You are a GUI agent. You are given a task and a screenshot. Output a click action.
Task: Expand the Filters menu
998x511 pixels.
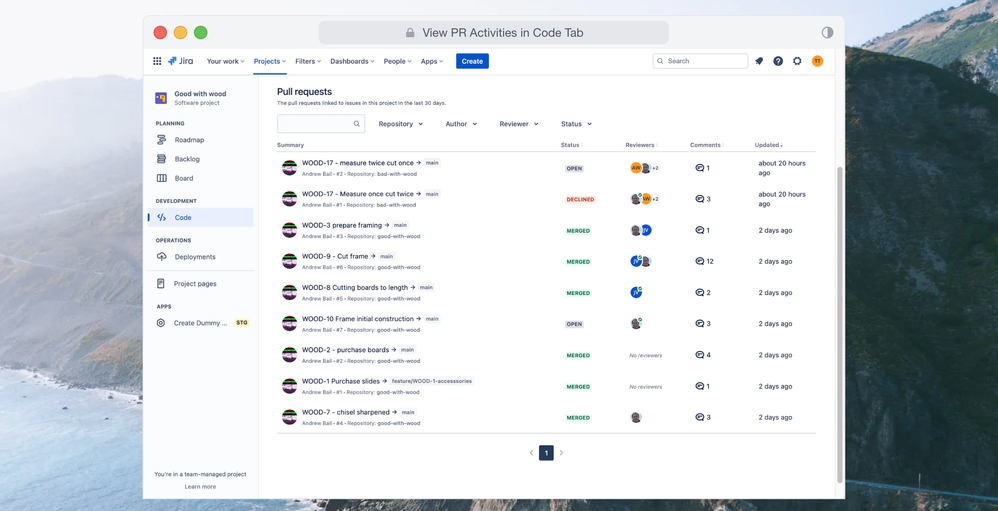click(x=308, y=61)
